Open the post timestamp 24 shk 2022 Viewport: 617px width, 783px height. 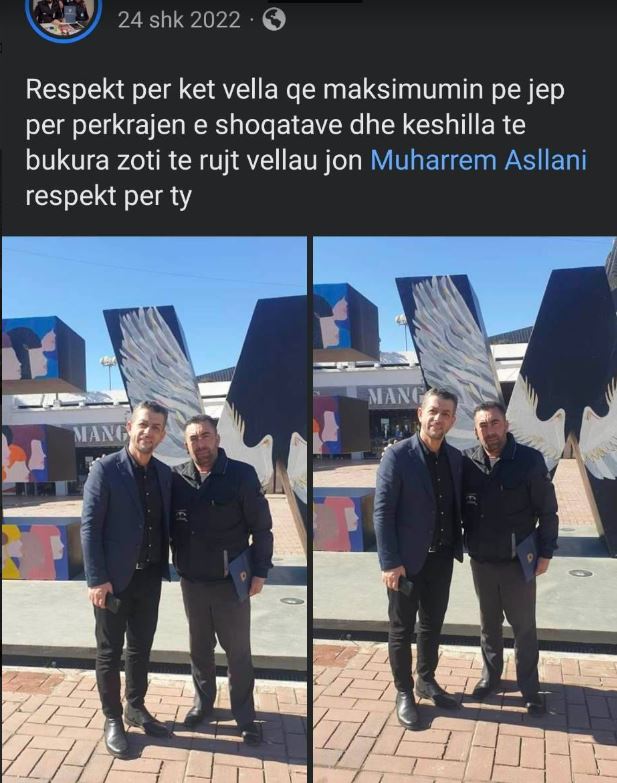179,20
